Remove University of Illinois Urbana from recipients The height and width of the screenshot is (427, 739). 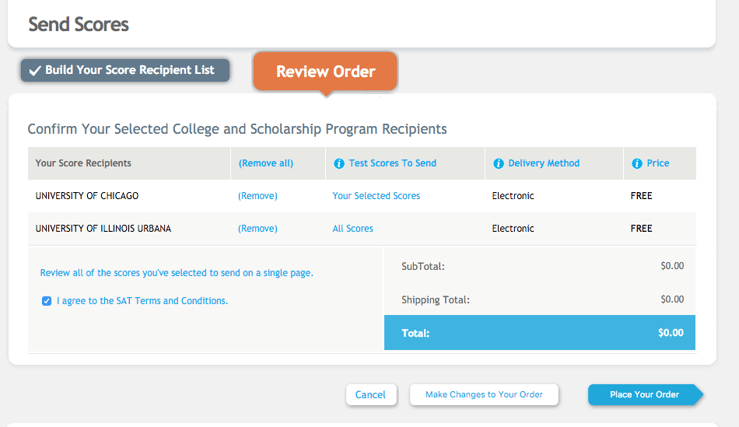pos(257,229)
